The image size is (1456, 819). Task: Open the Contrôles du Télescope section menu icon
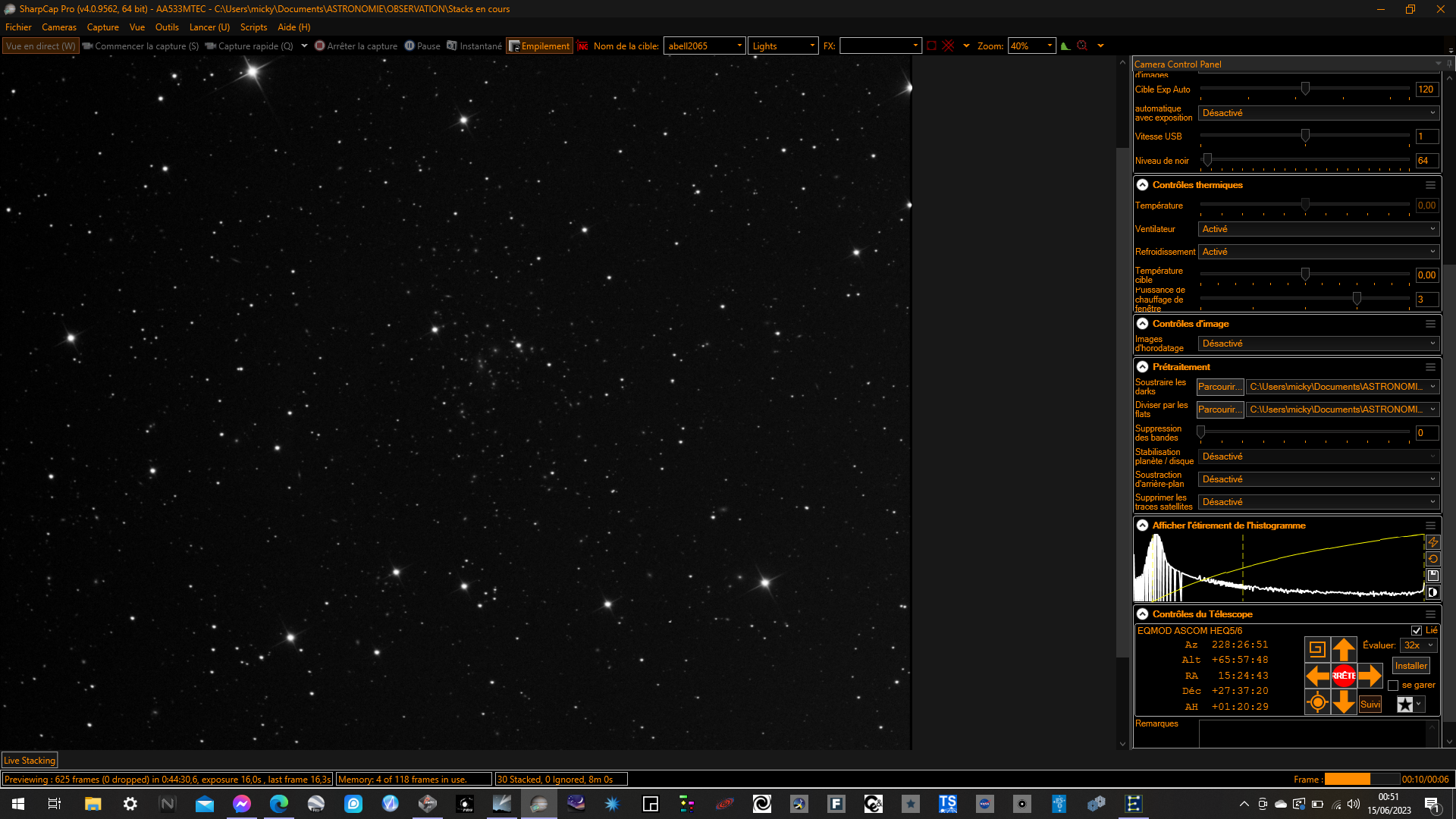(x=1430, y=614)
